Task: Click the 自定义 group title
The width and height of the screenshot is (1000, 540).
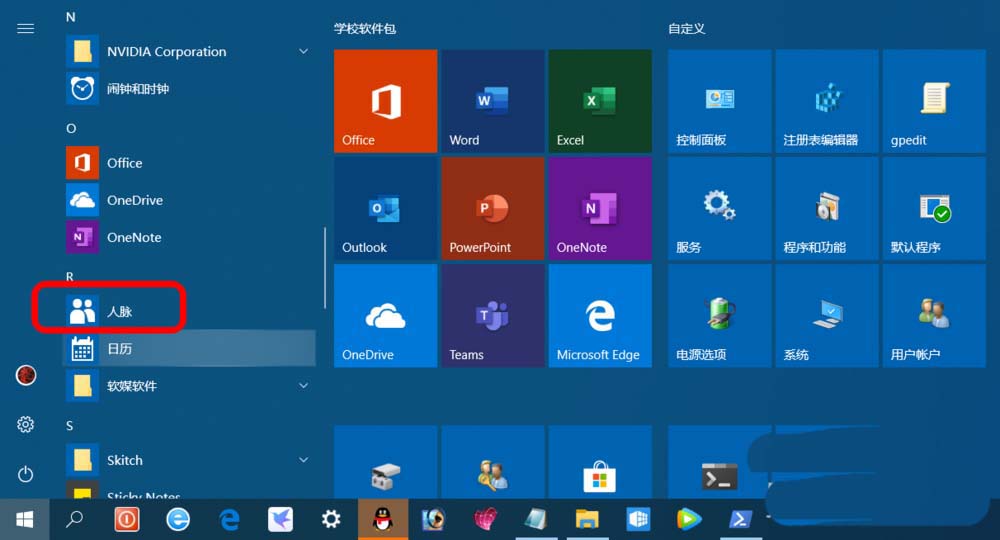Action: [686, 29]
